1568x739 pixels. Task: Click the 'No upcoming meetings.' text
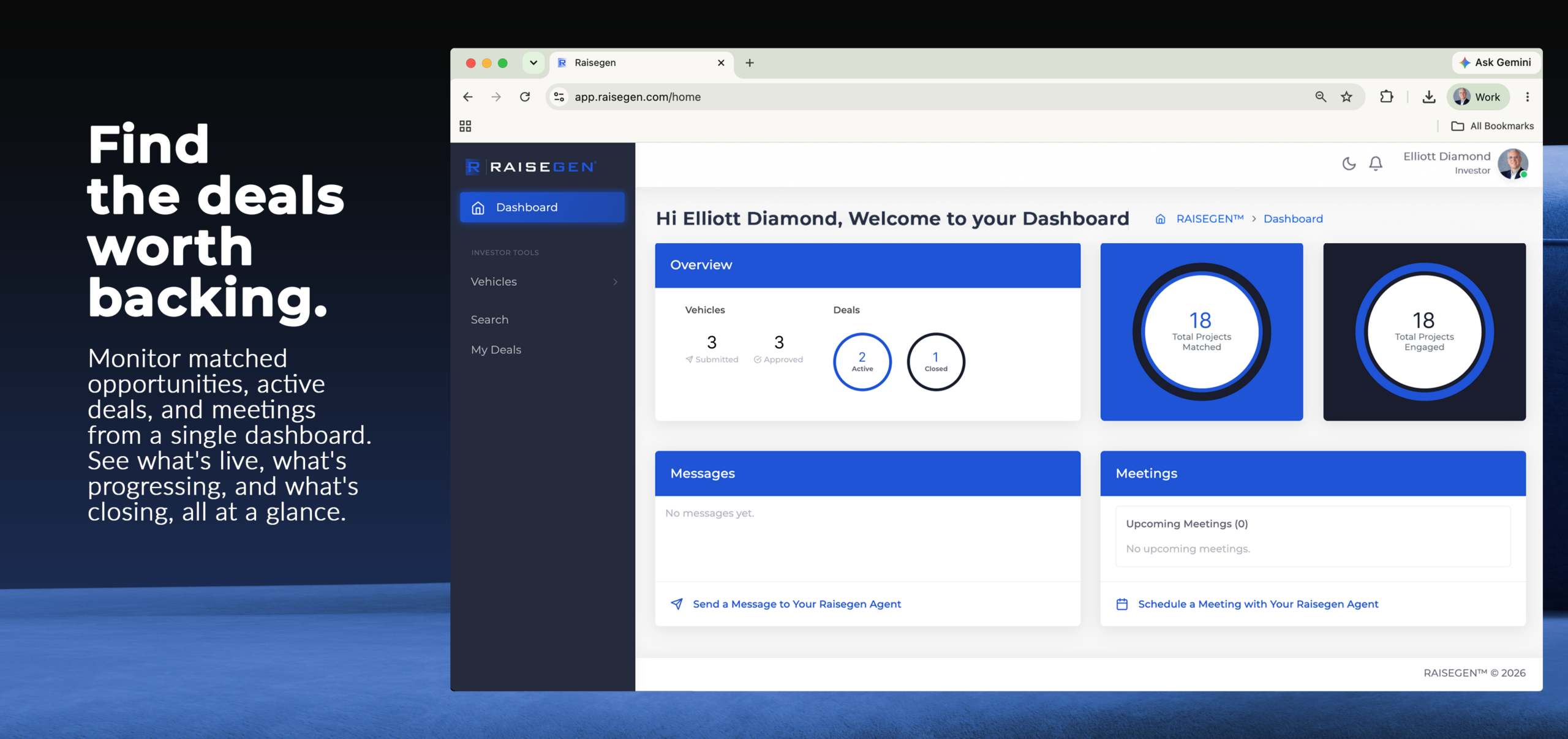pos(1188,549)
